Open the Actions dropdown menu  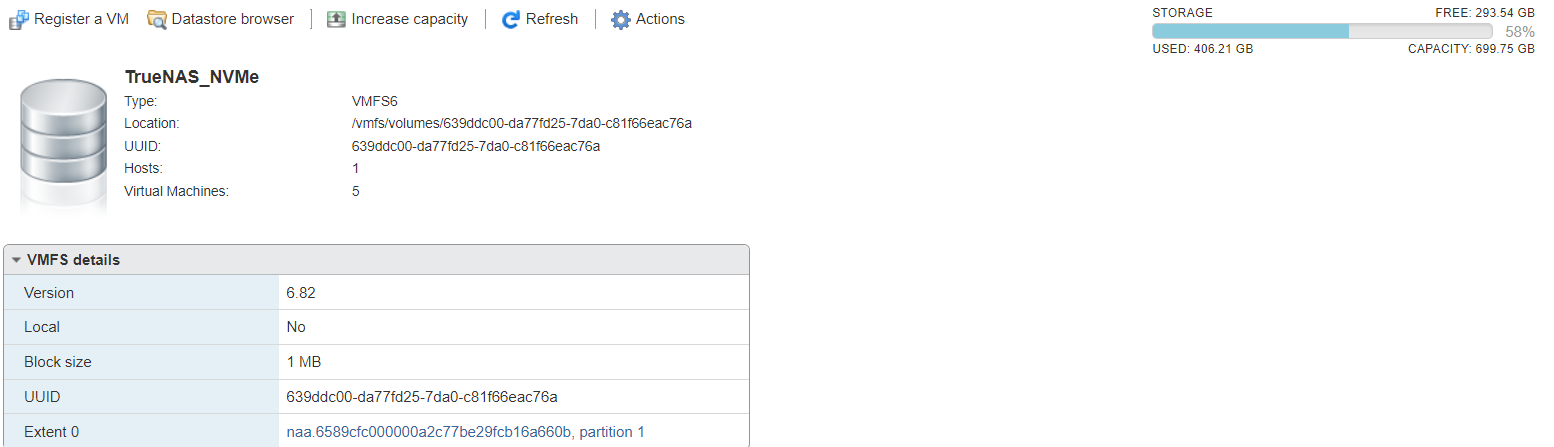click(x=659, y=19)
